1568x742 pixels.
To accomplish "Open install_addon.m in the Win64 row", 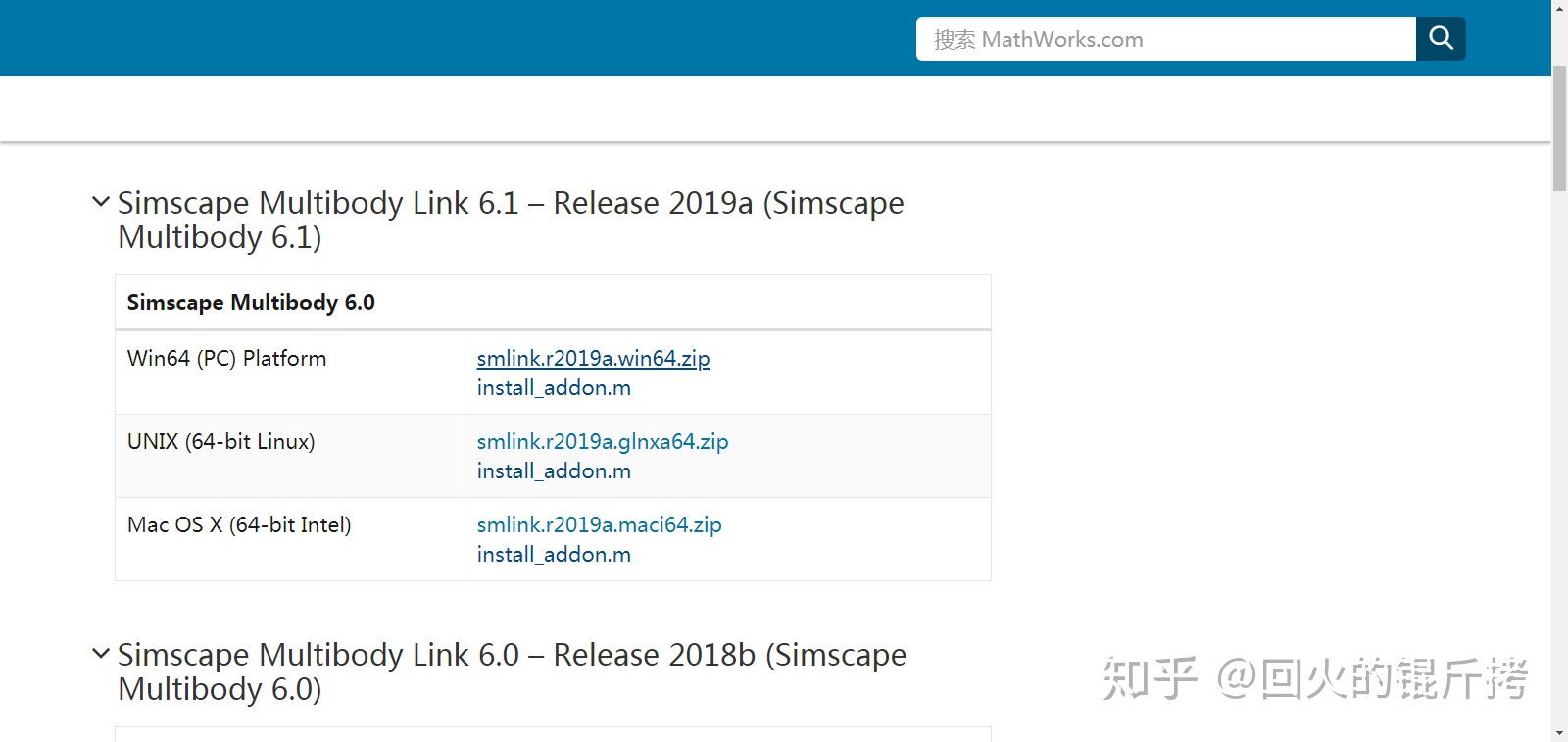I will pyautogui.click(x=554, y=388).
